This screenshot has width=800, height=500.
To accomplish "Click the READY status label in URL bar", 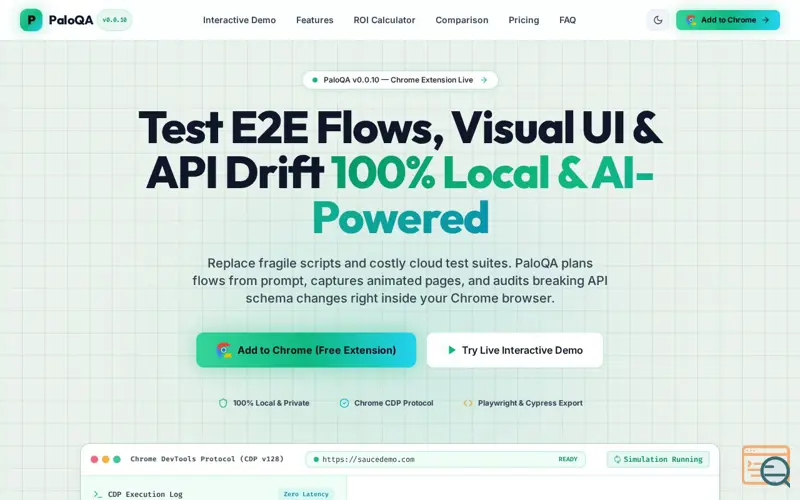I will pyautogui.click(x=568, y=459).
